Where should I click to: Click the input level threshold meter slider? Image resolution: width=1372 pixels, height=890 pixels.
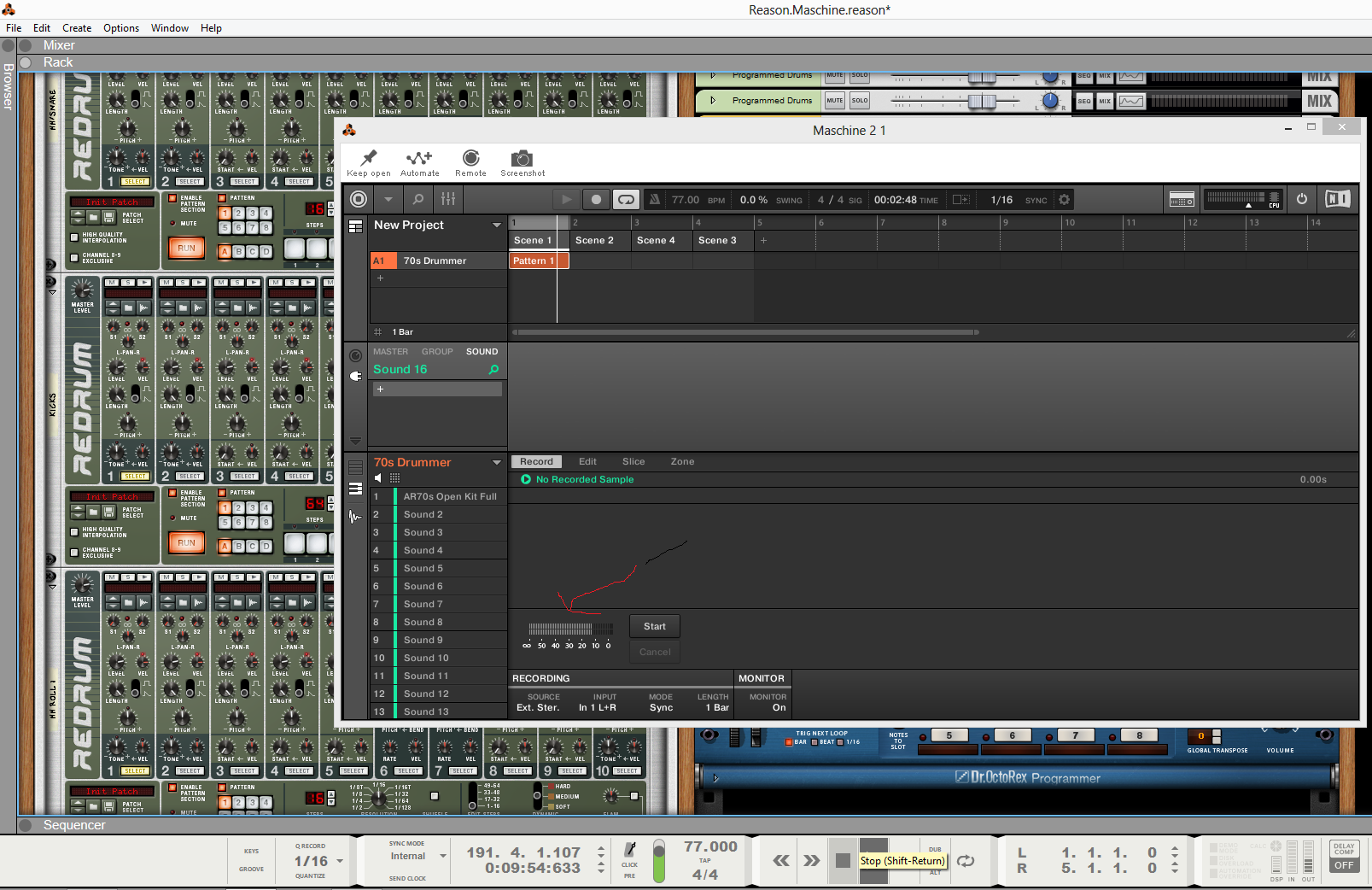(569, 629)
